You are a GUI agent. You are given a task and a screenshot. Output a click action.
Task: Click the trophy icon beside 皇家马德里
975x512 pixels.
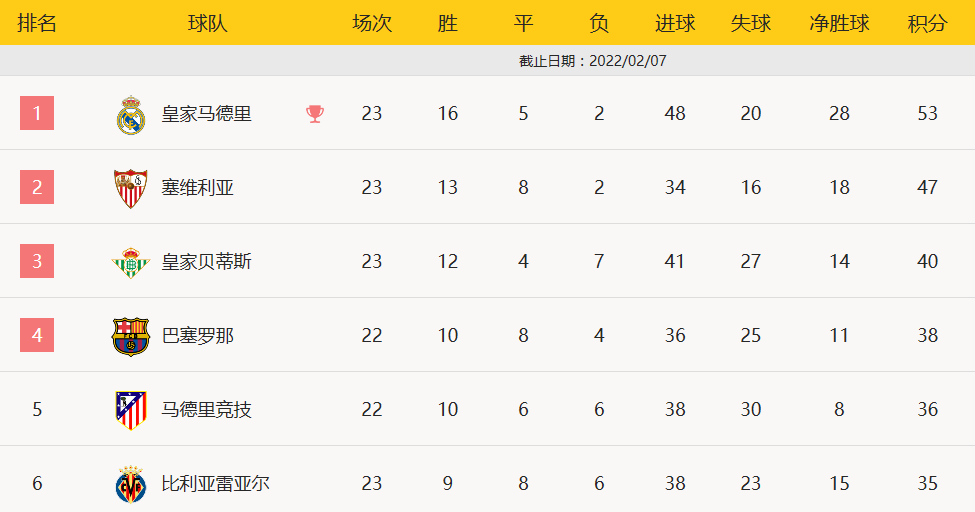pos(315,114)
